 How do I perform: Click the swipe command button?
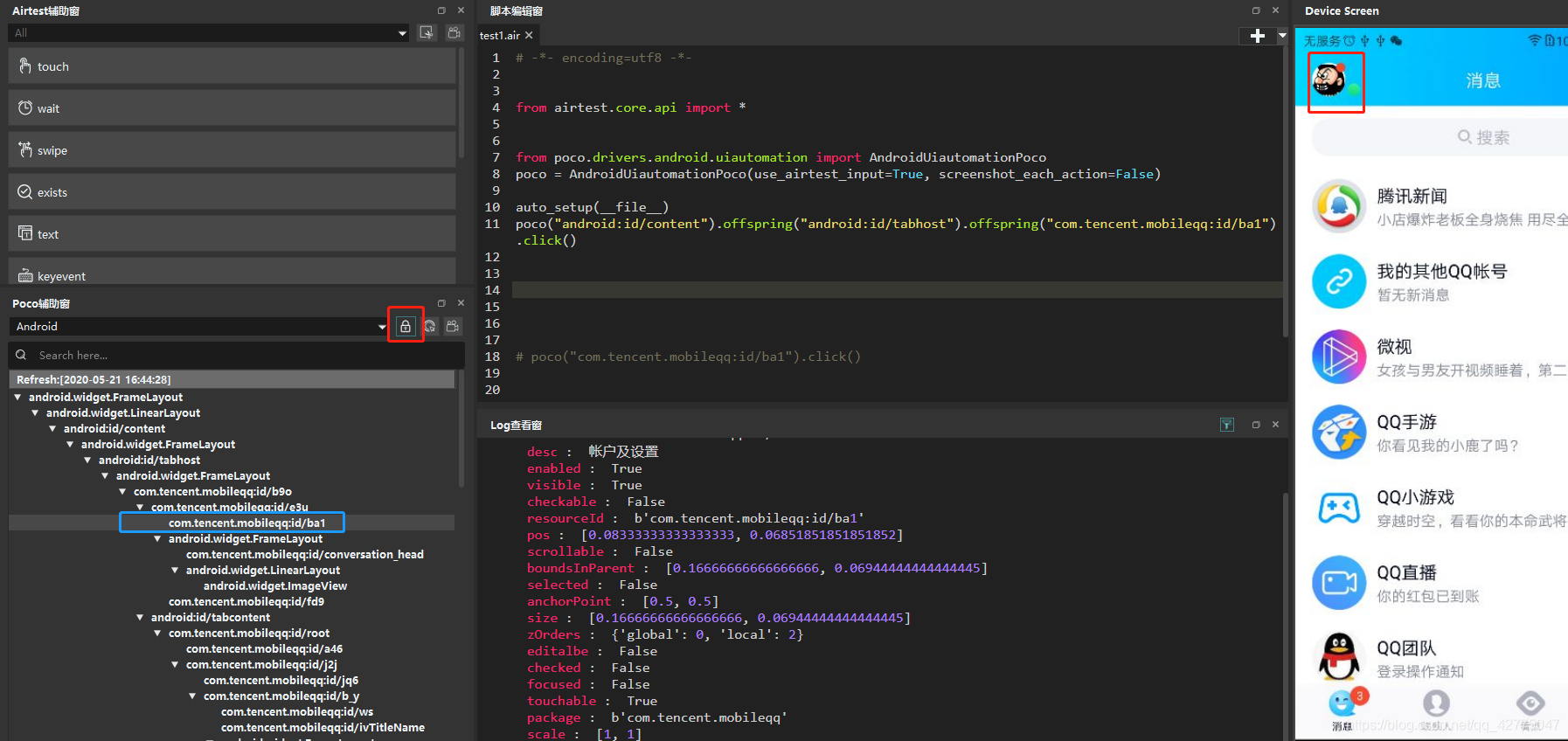[x=232, y=150]
